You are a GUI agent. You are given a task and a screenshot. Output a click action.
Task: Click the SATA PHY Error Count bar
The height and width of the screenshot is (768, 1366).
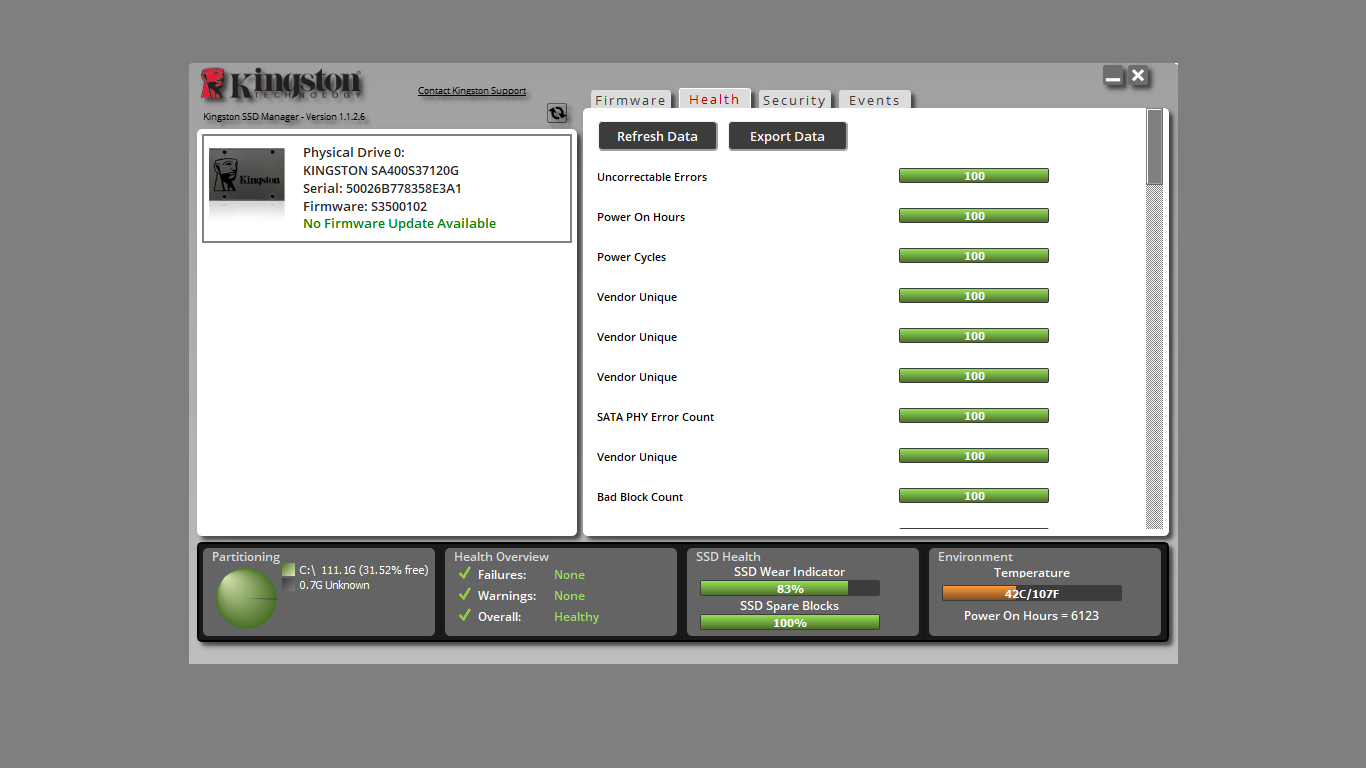coord(974,416)
